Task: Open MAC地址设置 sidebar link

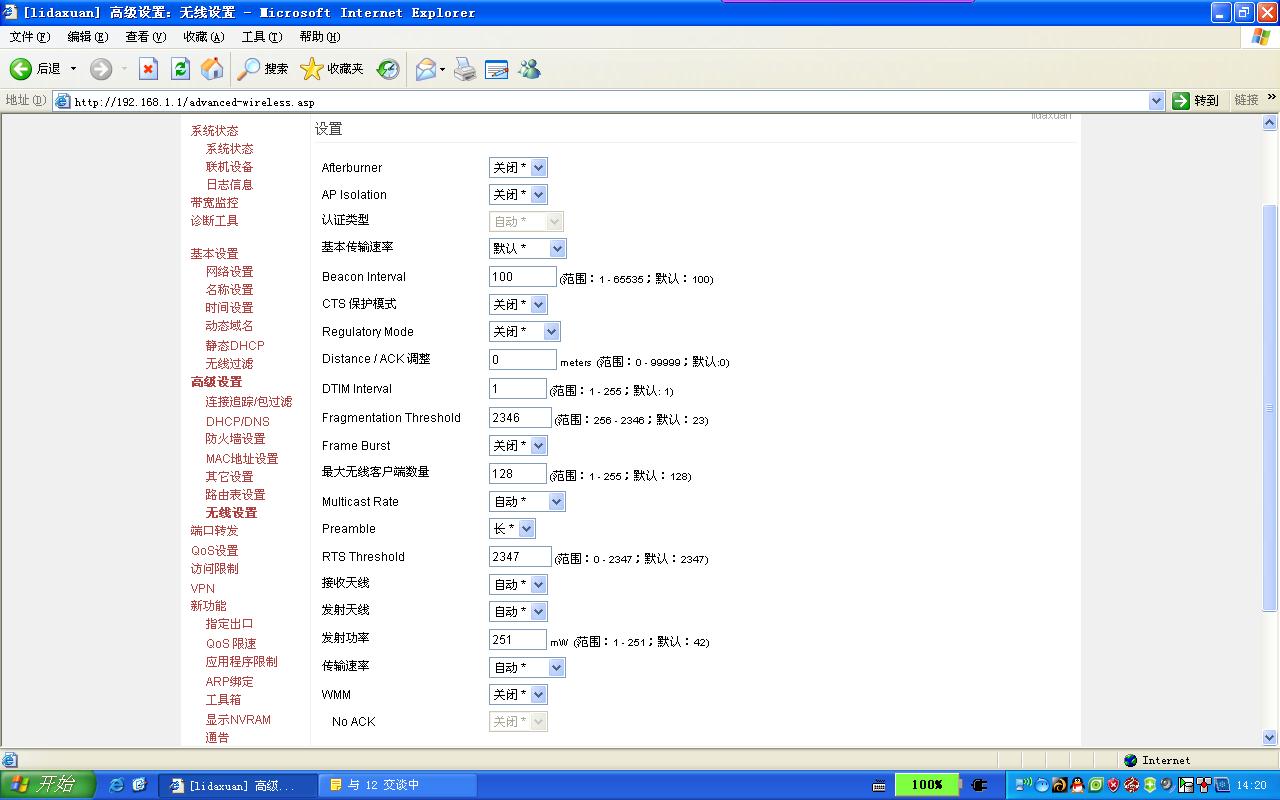Action: 242,459
